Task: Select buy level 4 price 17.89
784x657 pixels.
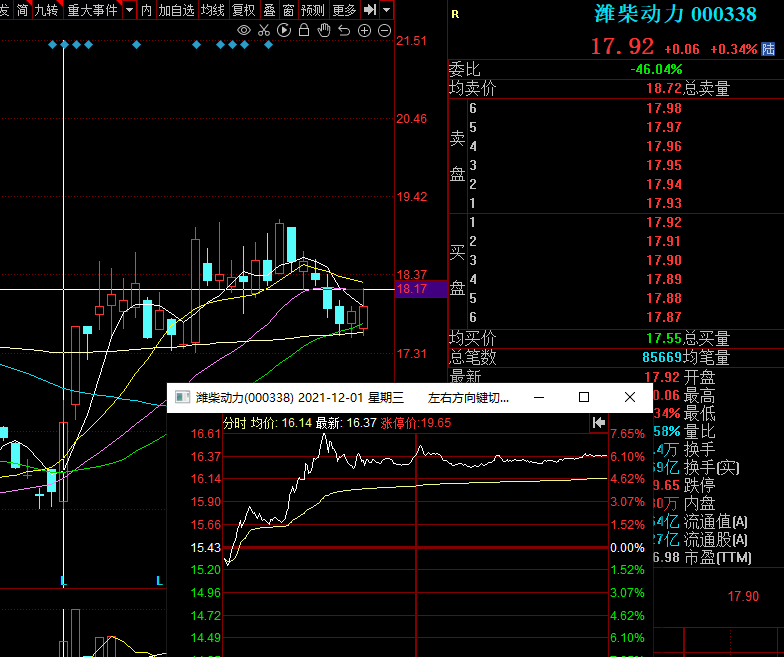Action: [664, 279]
